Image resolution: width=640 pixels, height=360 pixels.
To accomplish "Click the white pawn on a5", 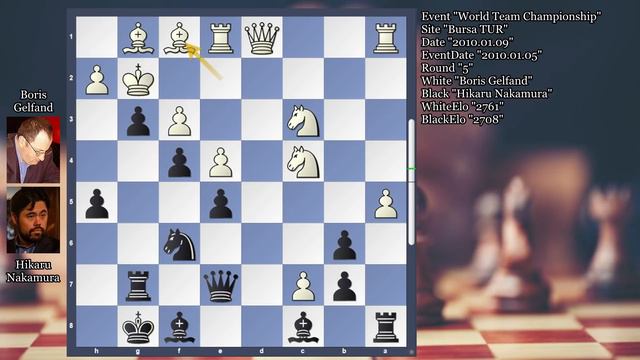I will 385,204.
